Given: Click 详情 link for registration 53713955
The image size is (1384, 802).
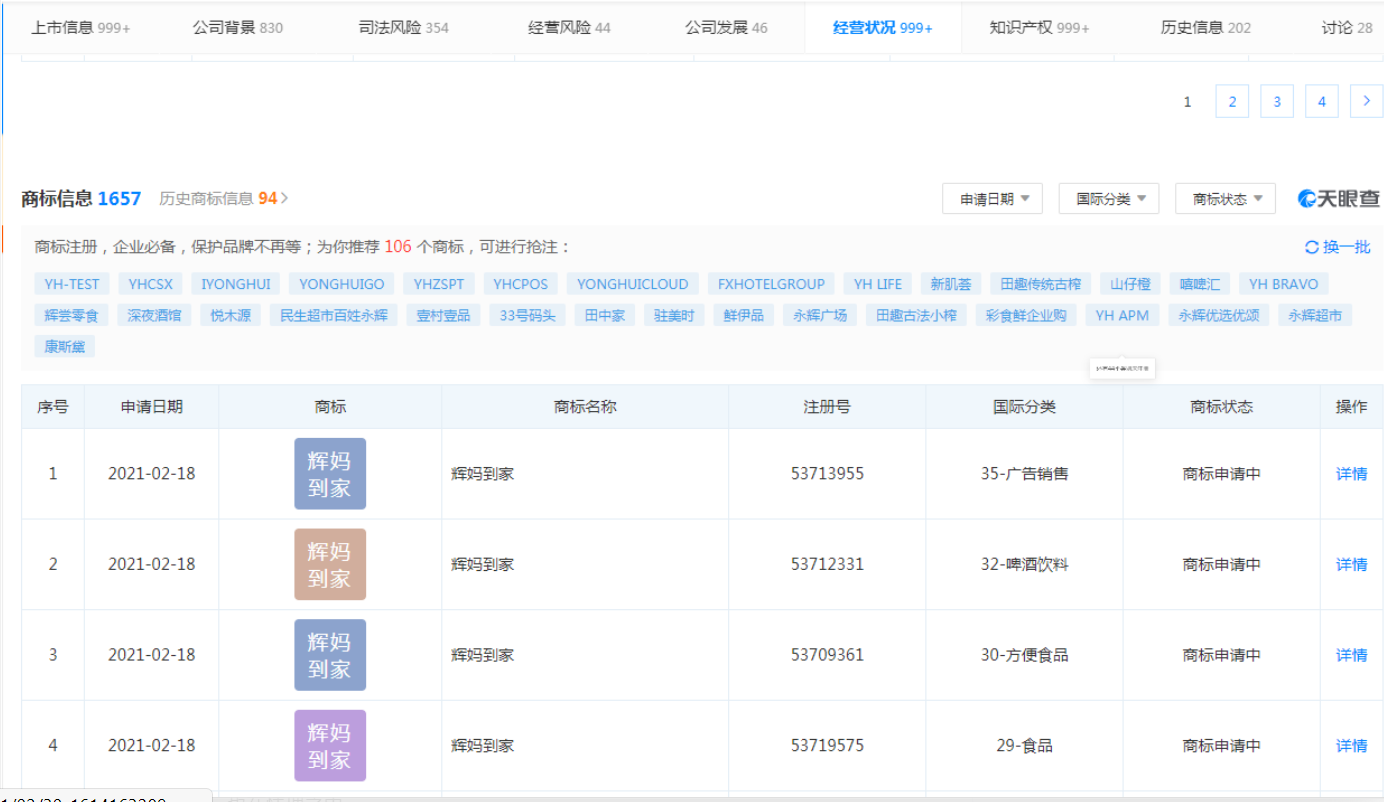Looking at the screenshot, I should click(x=1351, y=474).
